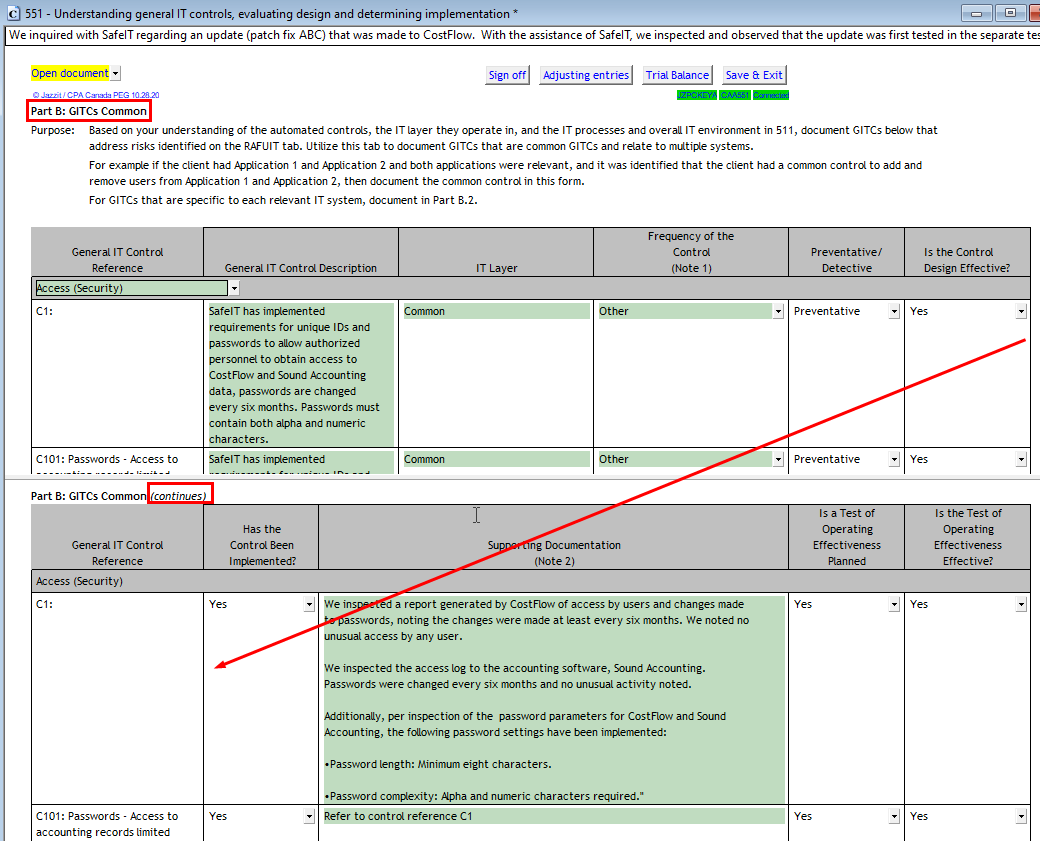Click 'Is a Test of Operating Effectiveness Planned' header
1040x841 pixels.
click(847, 537)
